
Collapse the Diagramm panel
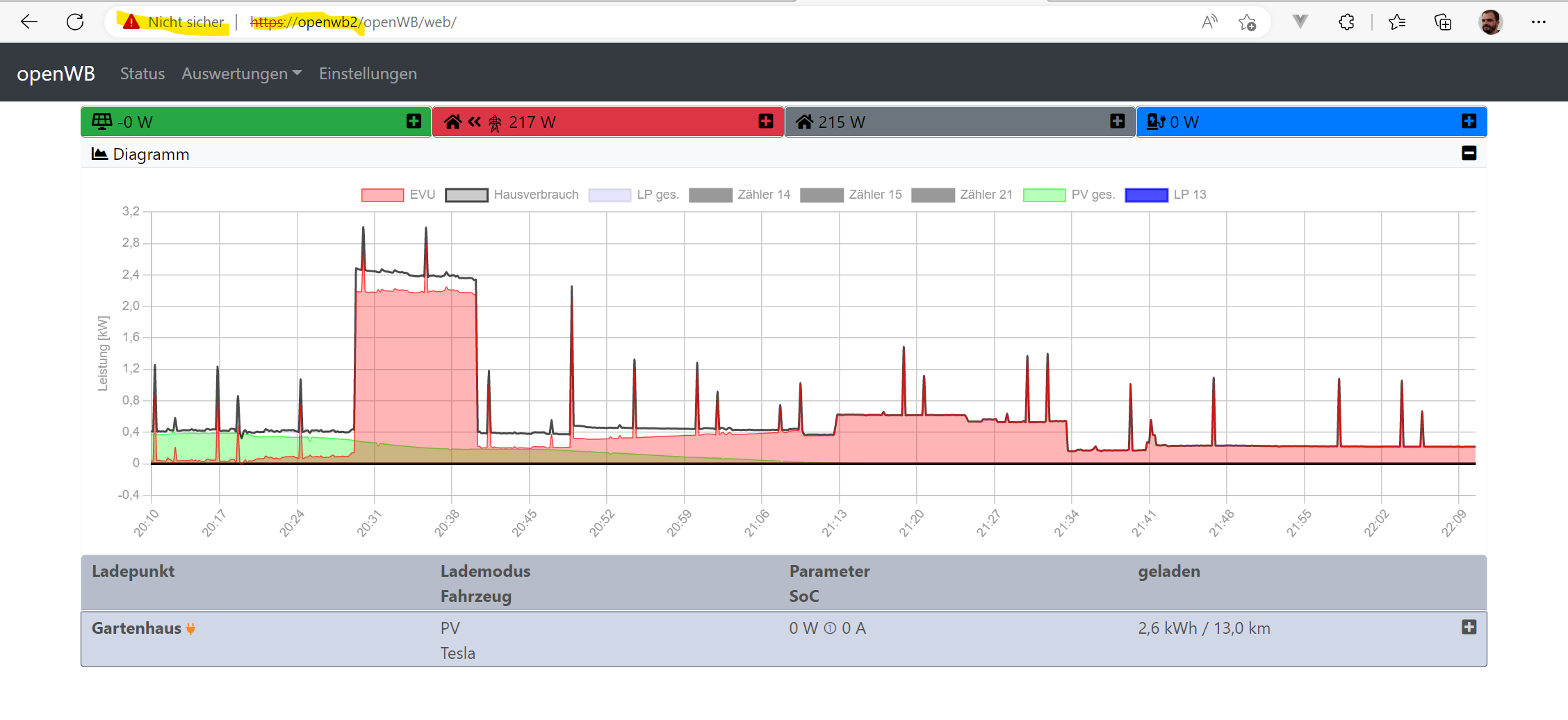1469,154
